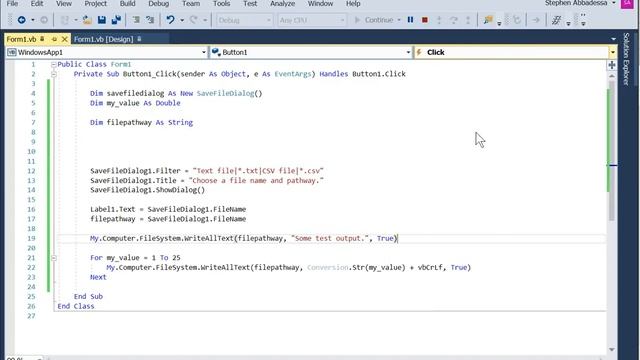Open the document tabs overflow dropdown
The height and width of the screenshot is (360, 640).
tap(613, 39)
